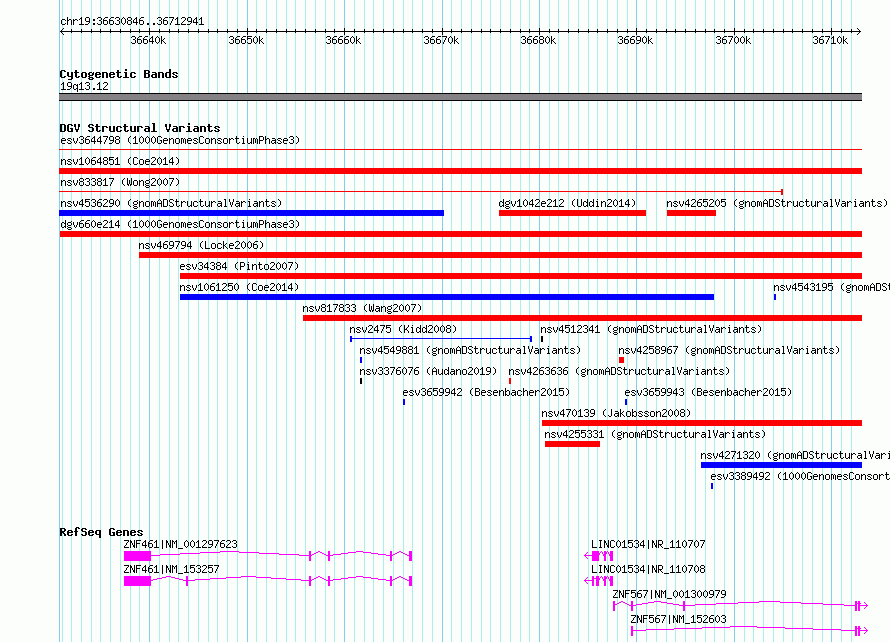Click the nsv470139 (Jakobsson2008) red bar
Viewport: 890px width, 642px height.
click(x=702, y=423)
